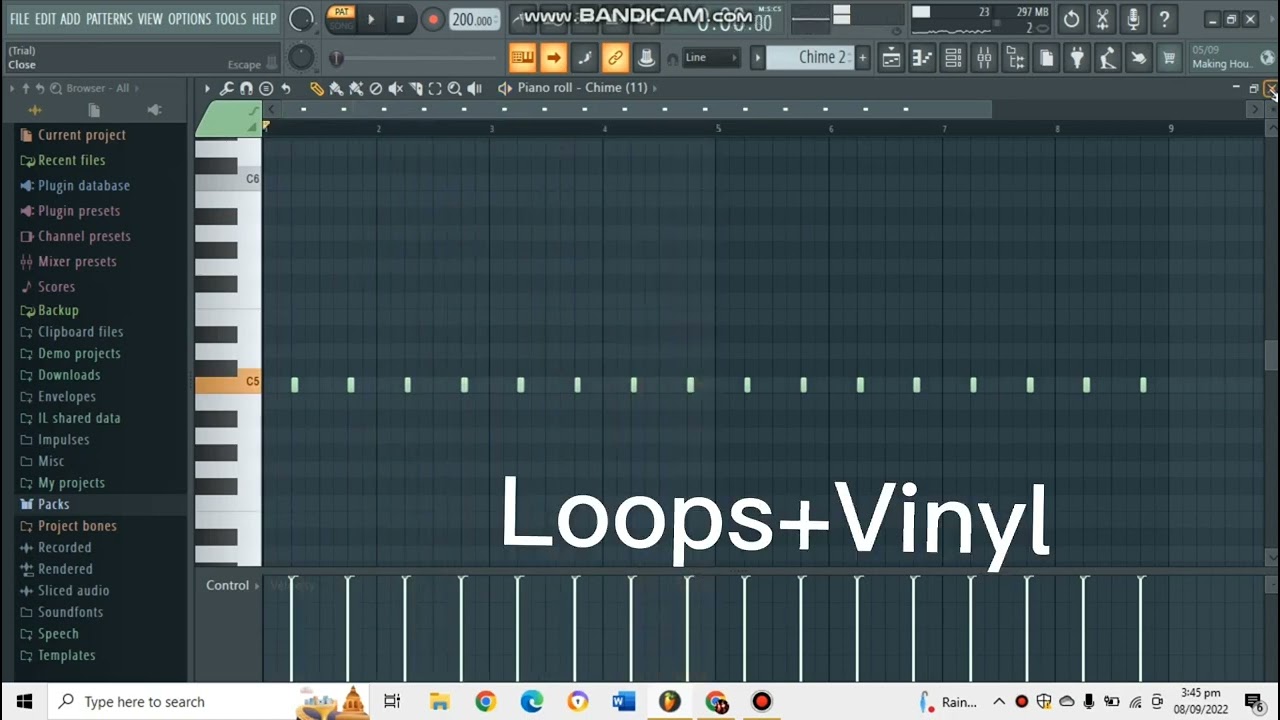
Task: Switch the PAT/SONG mode toggle
Action: (x=341, y=18)
